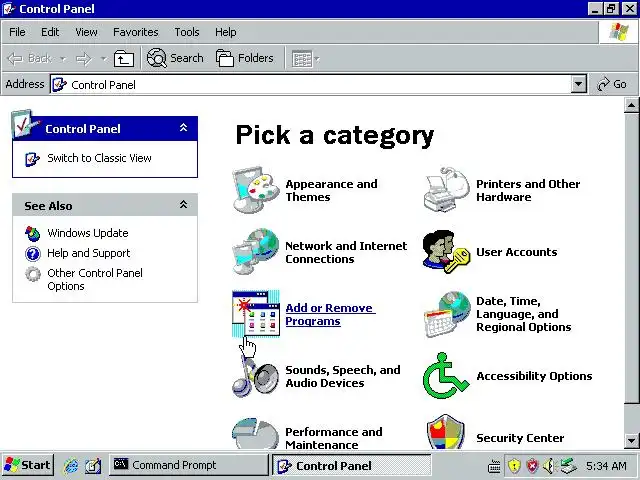The image size is (640, 480).
Task: Open the Help and Support link
Action: pyautogui.click(x=89, y=253)
